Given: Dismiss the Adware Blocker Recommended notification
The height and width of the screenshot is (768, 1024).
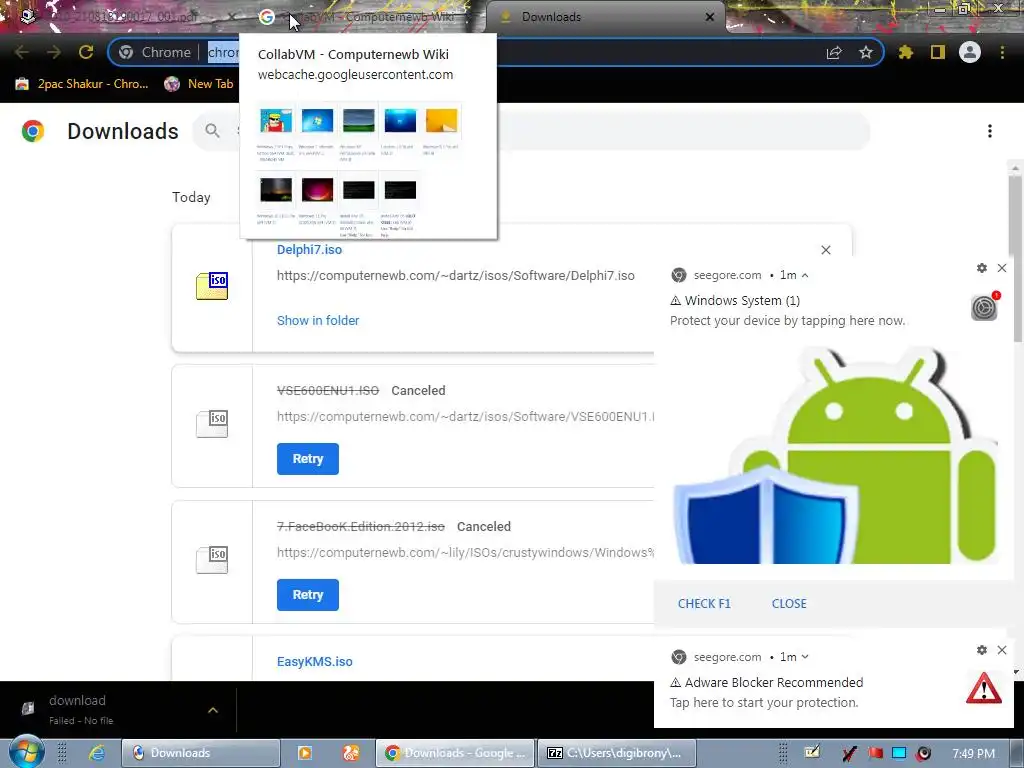Looking at the screenshot, I should click(x=1002, y=650).
